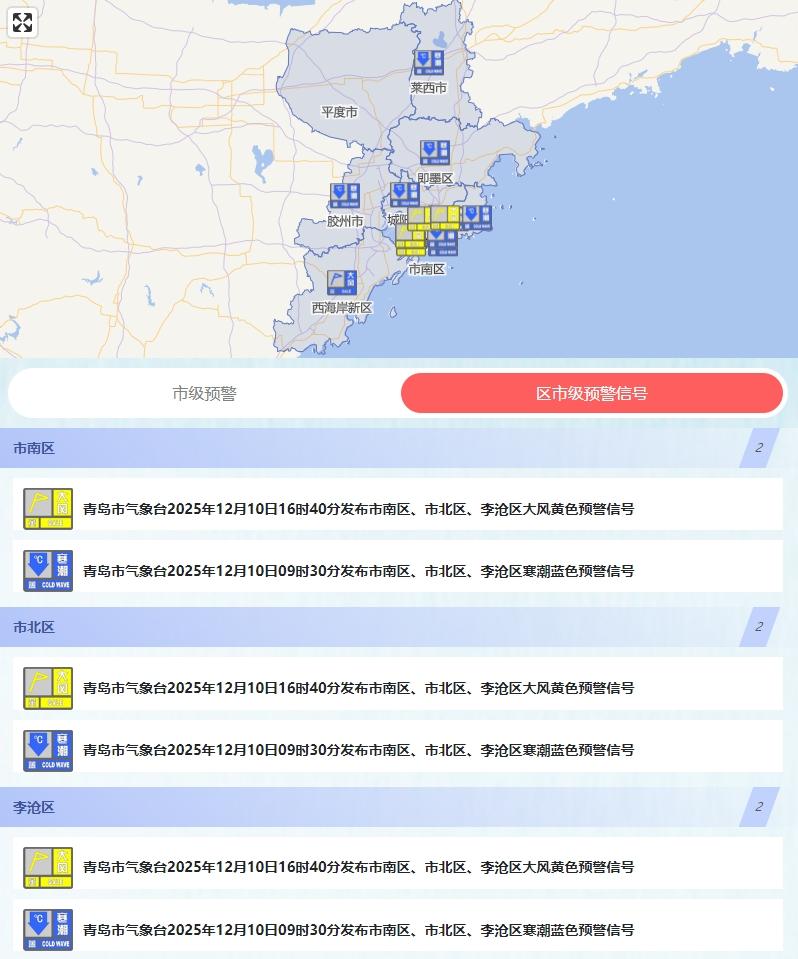The image size is (798, 959).
Task: Click yellow gale icon in 李沧区 list
Action: (x=48, y=867)
